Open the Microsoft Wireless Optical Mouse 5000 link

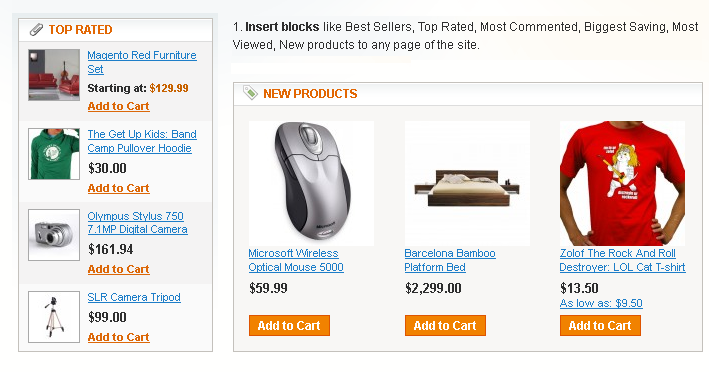pyautogui.click(x=296, y=260)
